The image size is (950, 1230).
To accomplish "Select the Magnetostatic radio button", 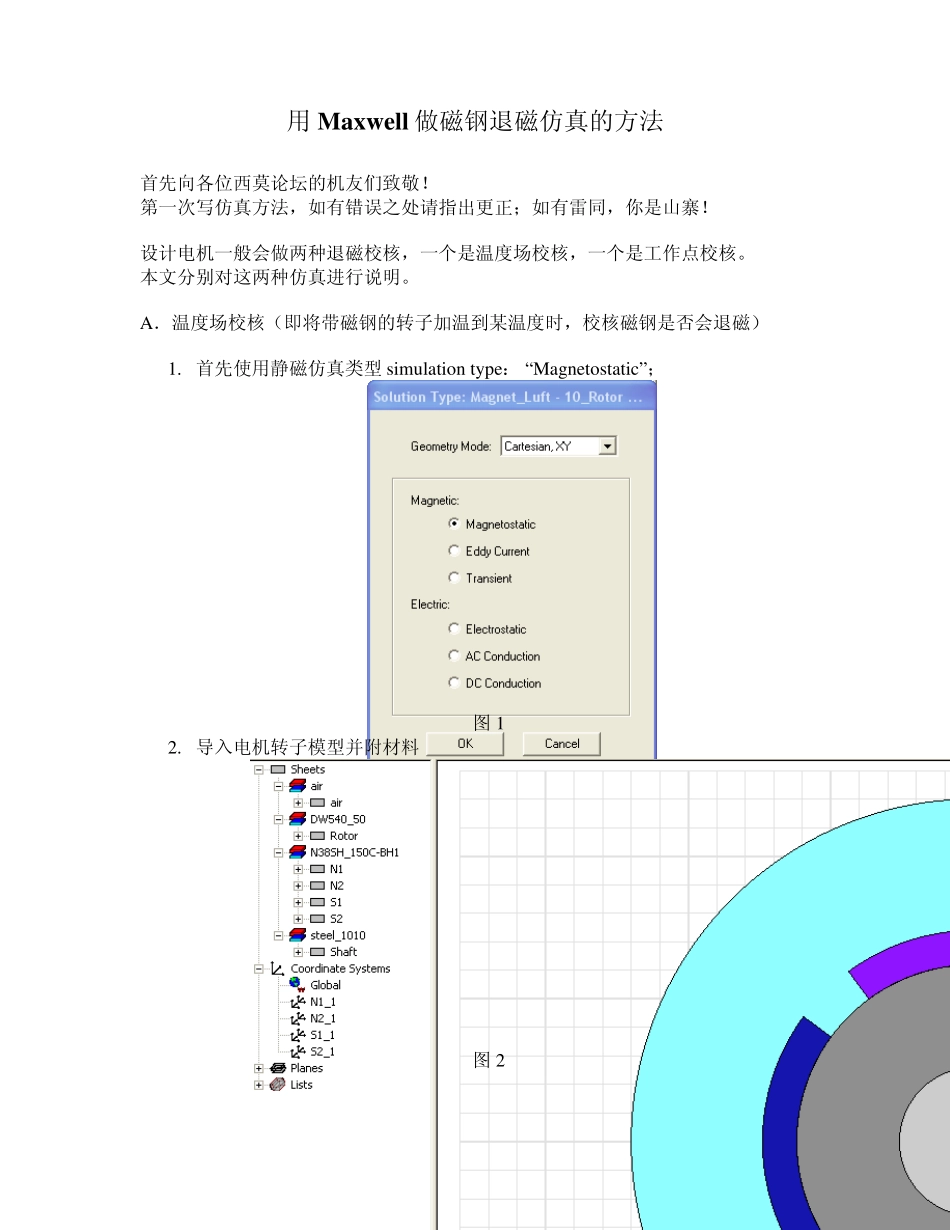I will [454, 524].
